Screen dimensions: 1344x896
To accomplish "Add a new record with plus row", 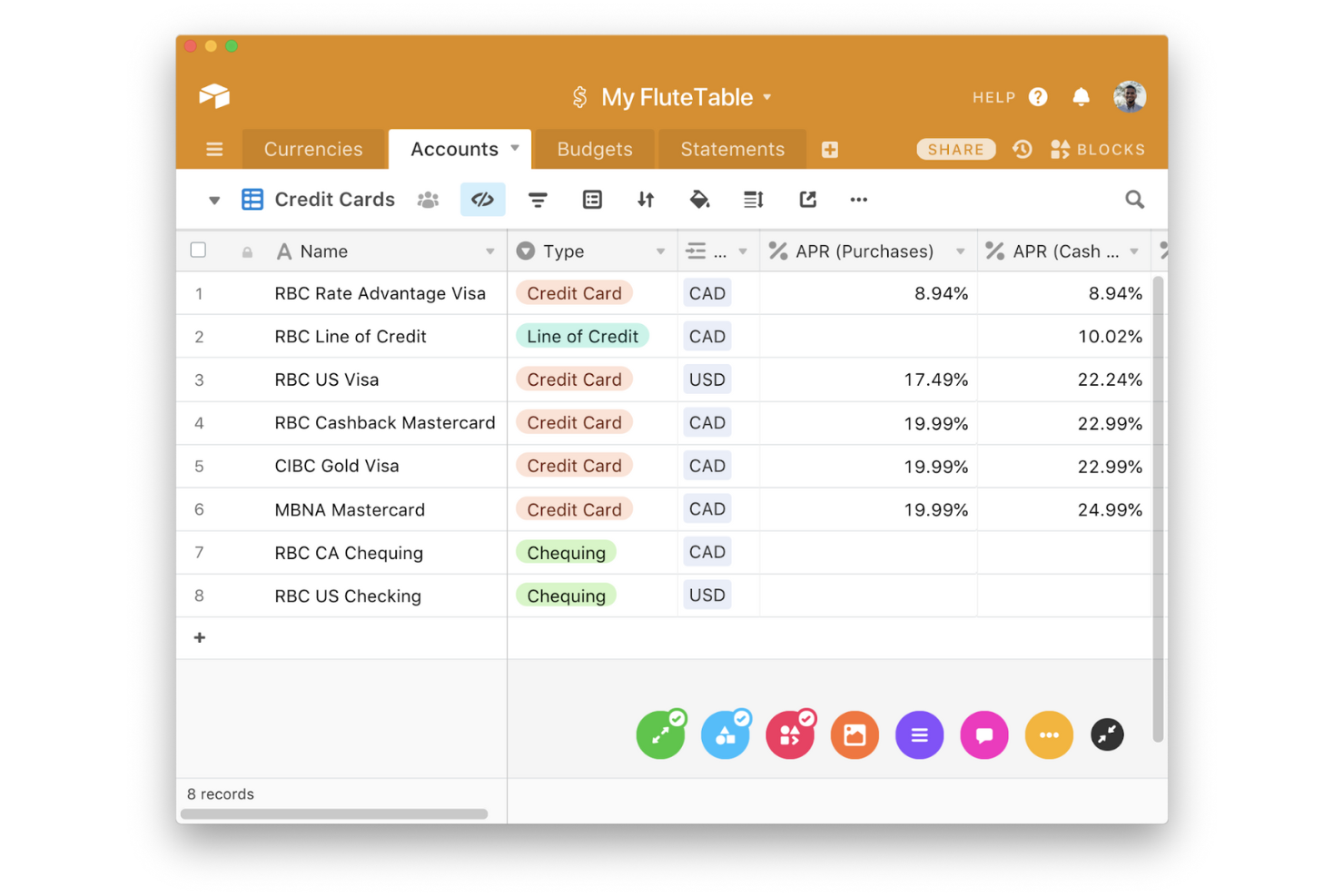I will coord(200,638).
